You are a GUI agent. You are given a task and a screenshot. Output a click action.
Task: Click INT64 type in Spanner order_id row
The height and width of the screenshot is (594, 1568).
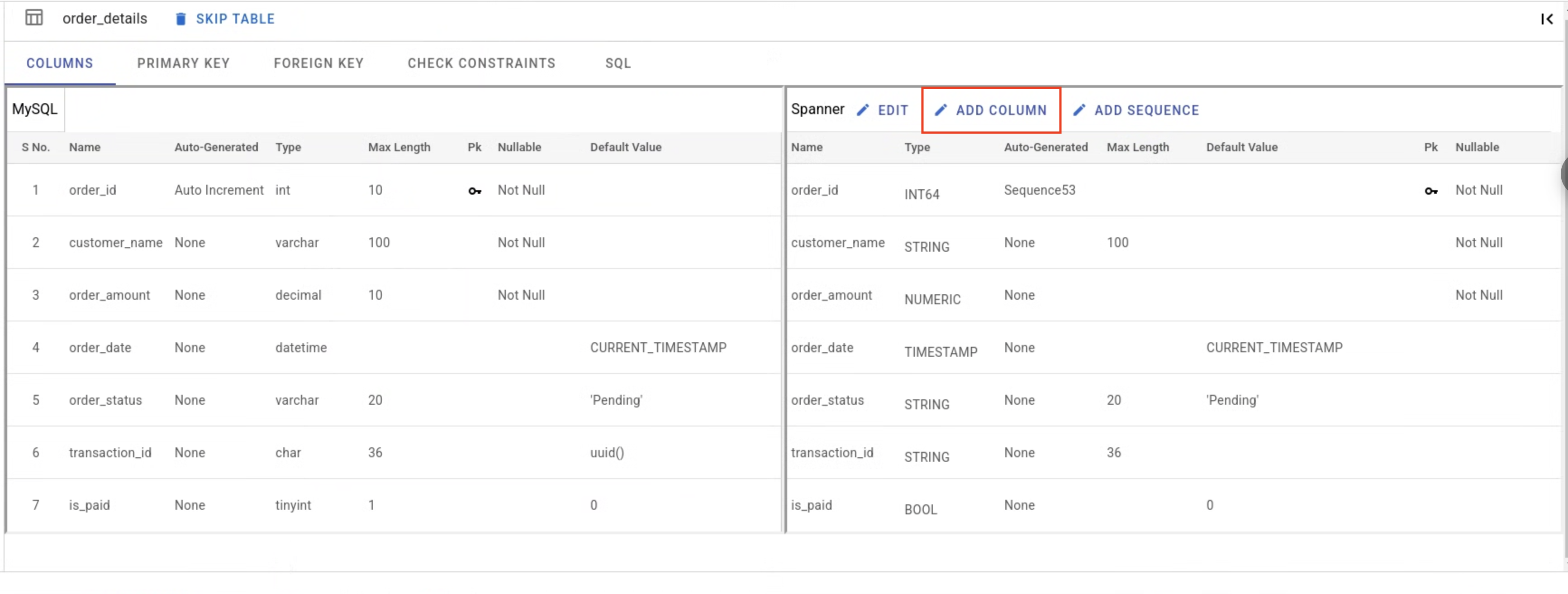pos(922,194)
